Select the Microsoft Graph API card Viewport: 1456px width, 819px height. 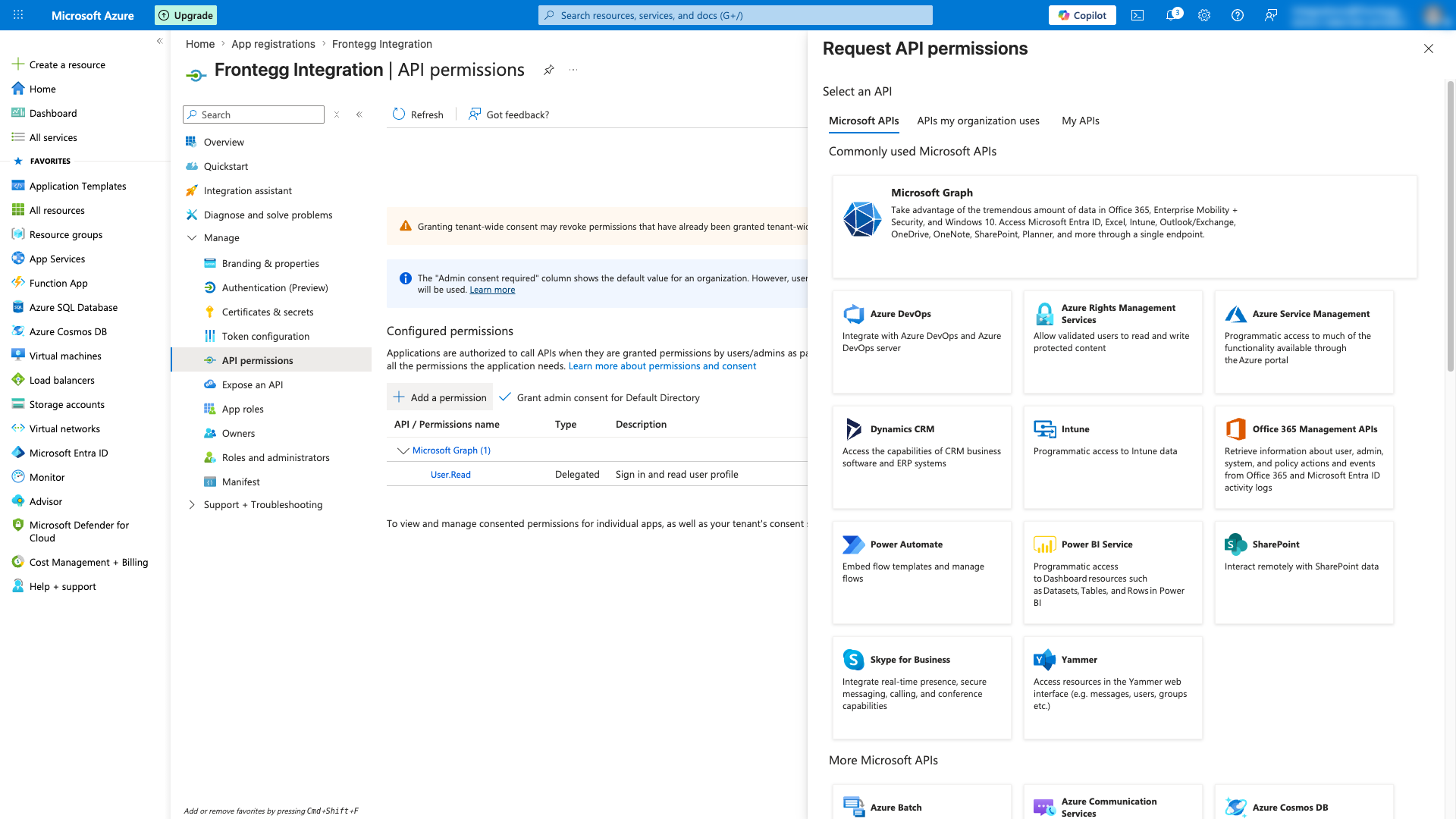point(1125,227)
